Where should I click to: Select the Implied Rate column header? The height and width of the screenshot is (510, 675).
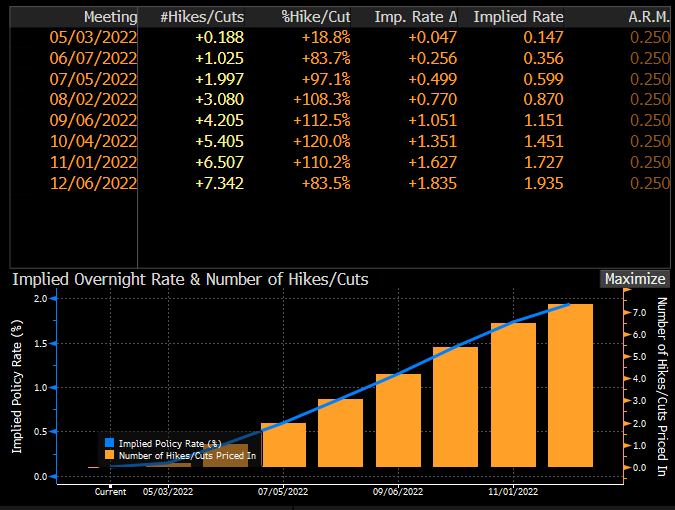click(x=517, y=17)
